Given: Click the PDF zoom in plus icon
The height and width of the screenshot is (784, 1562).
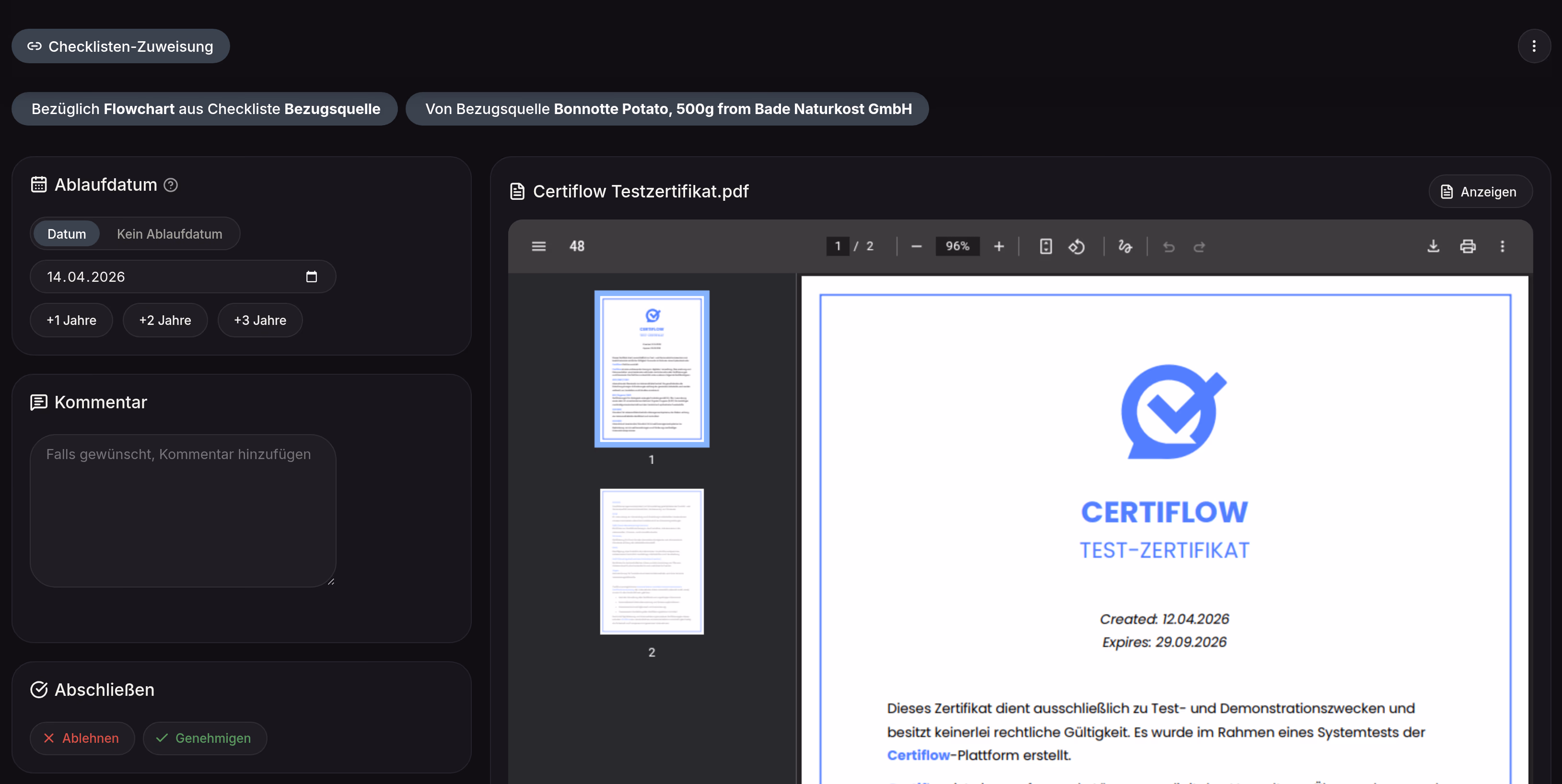Looking at the screenshot, I should pyautogui.click(x=999, y=246).
